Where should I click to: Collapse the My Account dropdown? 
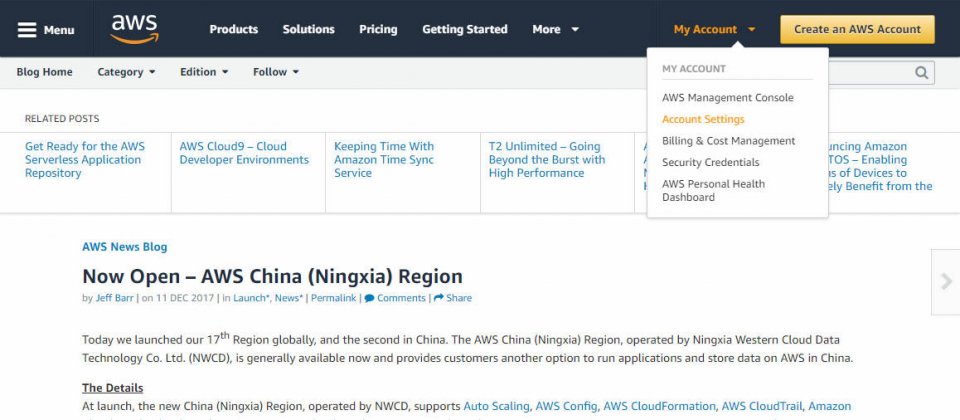pos(714,29)
